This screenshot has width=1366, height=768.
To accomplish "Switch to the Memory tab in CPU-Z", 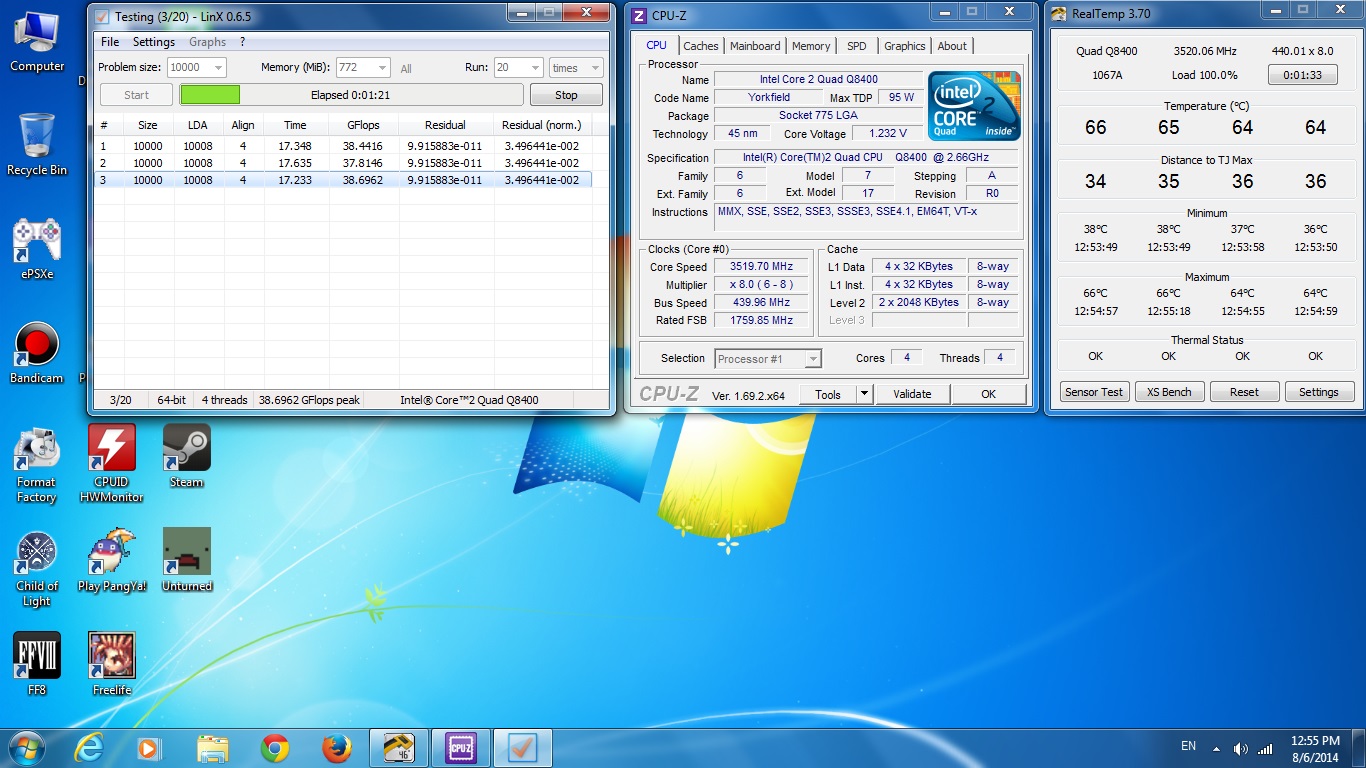I will [x=811, y=46].
